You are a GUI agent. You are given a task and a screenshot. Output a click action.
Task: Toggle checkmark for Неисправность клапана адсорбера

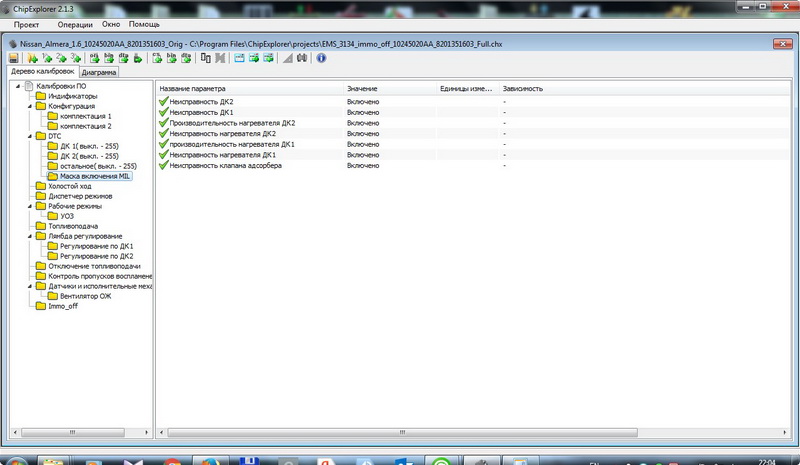163,166
